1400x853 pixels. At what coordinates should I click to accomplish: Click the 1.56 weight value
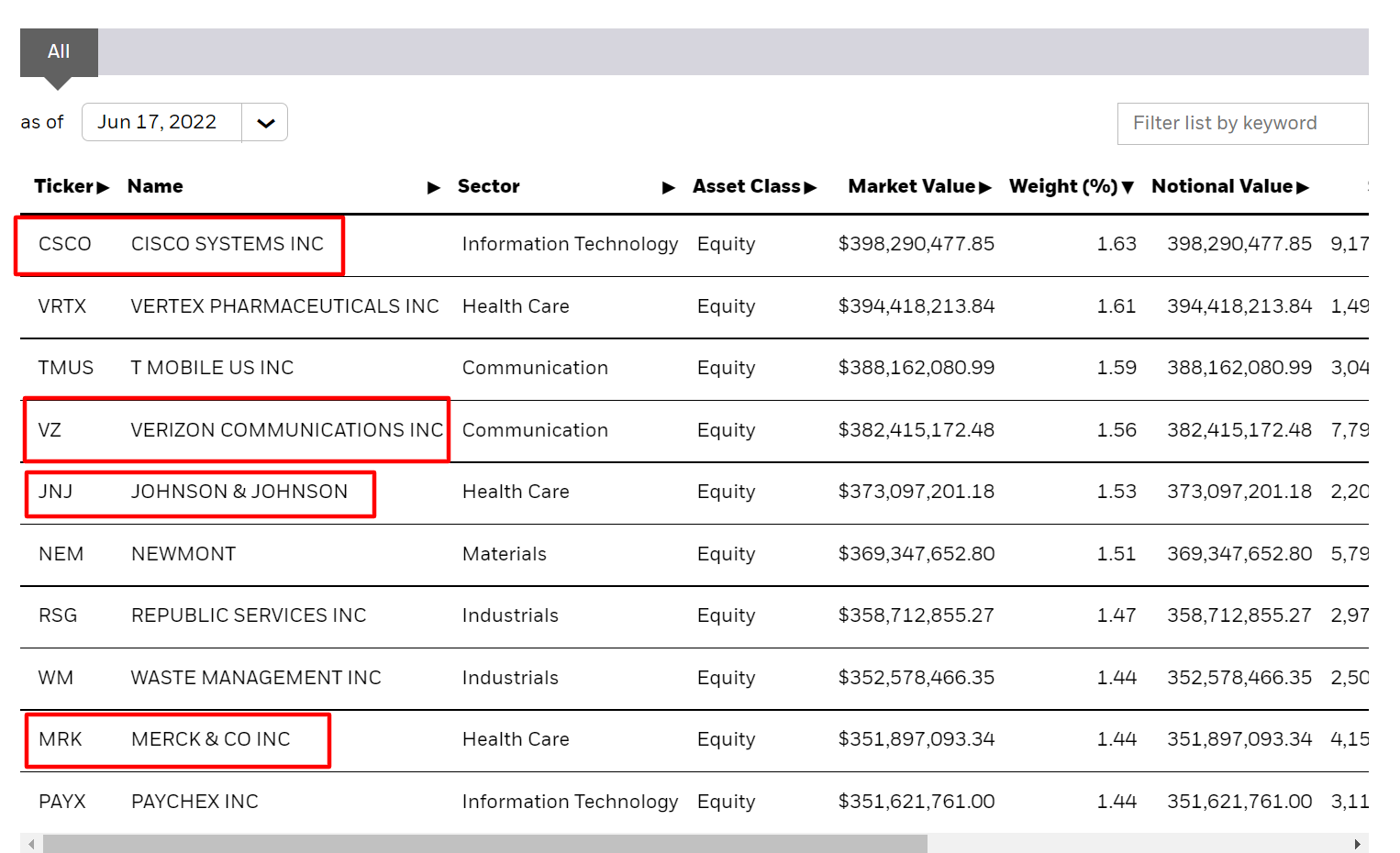[x=1117, y=430]
